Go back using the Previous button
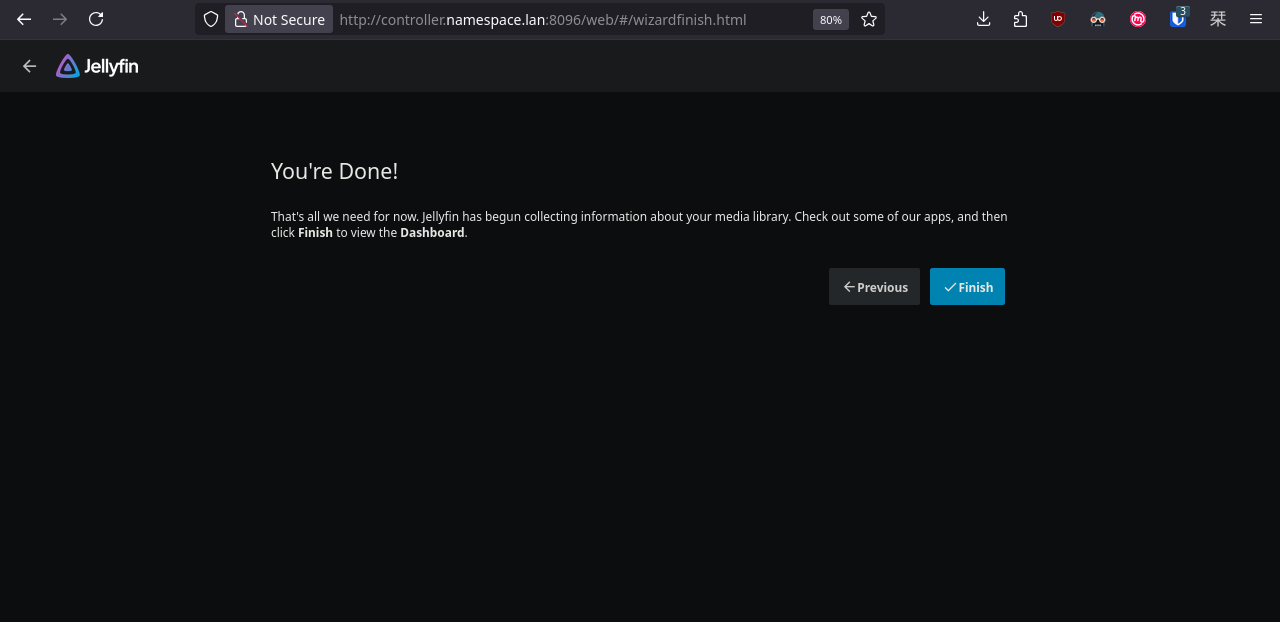This screenshot has width=1280, height=622. click(x=874, y=287)
